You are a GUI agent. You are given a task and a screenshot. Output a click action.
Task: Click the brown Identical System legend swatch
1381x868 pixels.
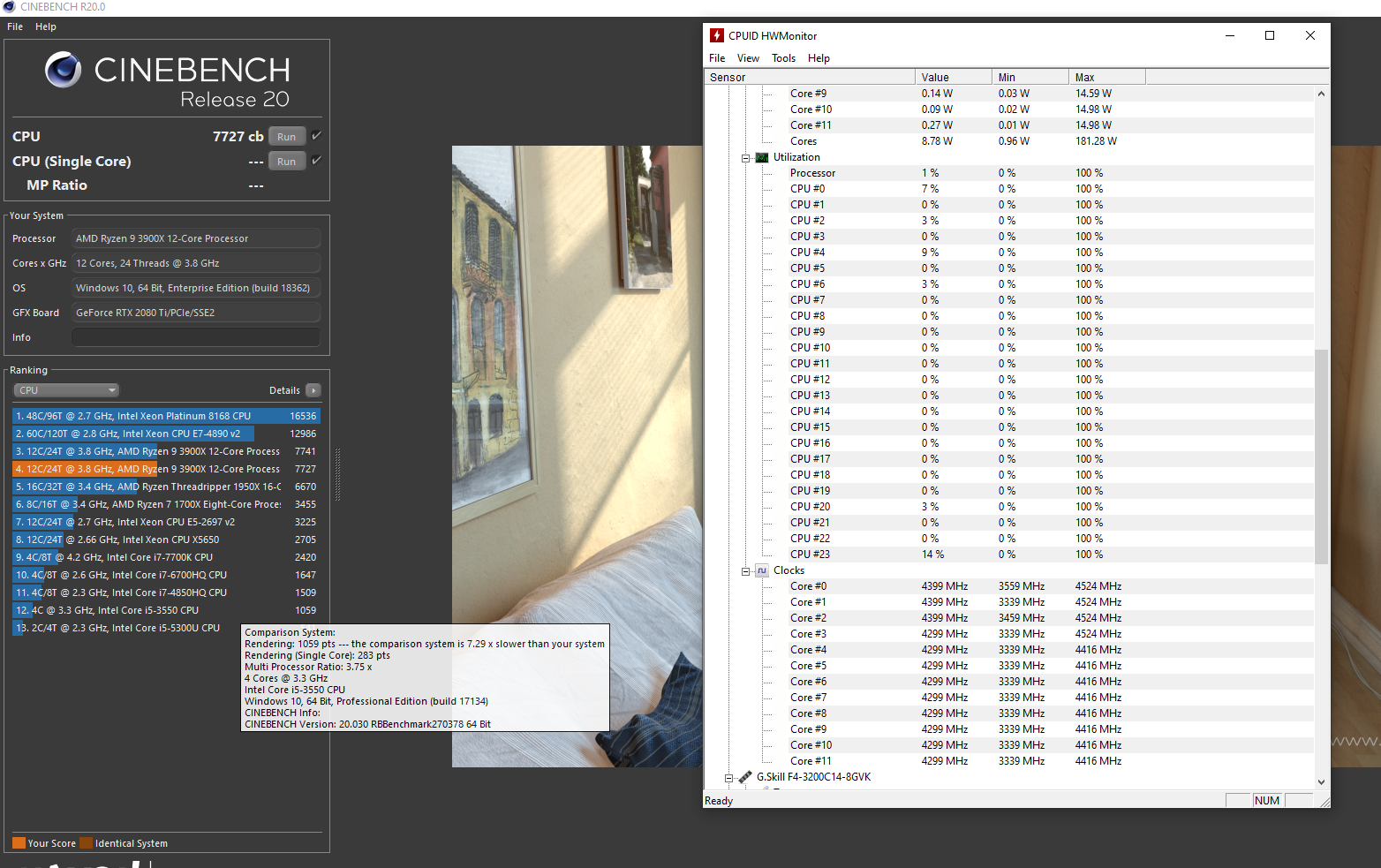[x=86, y=842]
